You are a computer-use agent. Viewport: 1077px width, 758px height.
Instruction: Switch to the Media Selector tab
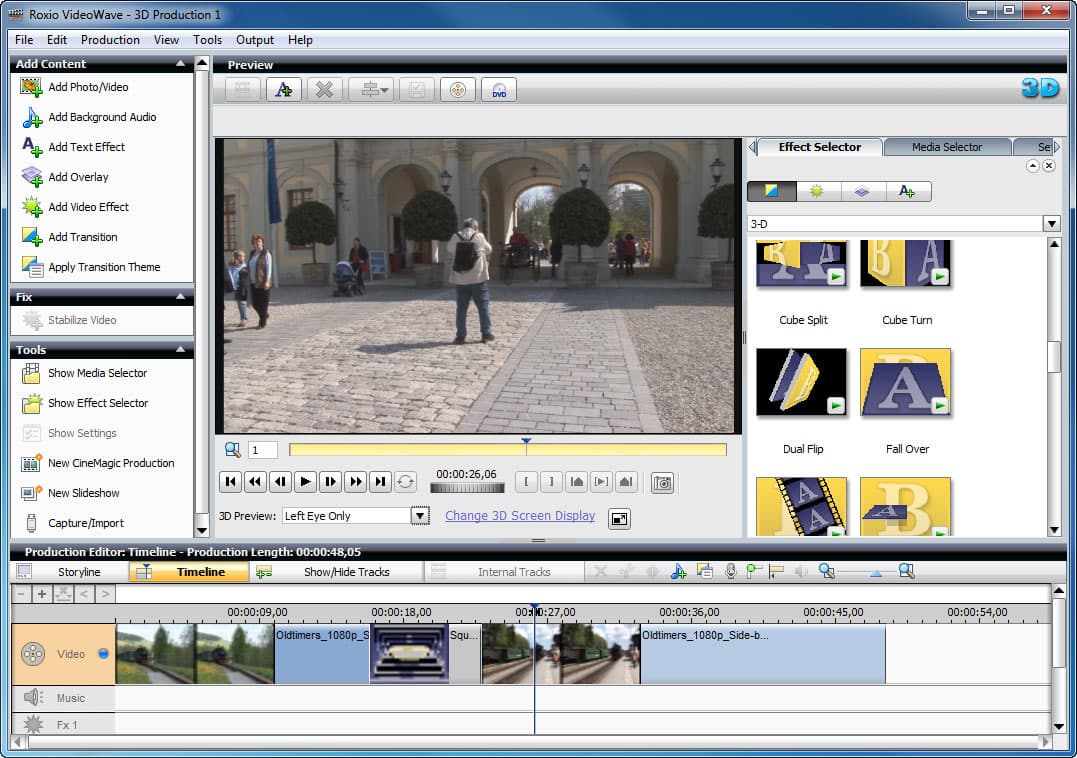click(x=946, y=147)
